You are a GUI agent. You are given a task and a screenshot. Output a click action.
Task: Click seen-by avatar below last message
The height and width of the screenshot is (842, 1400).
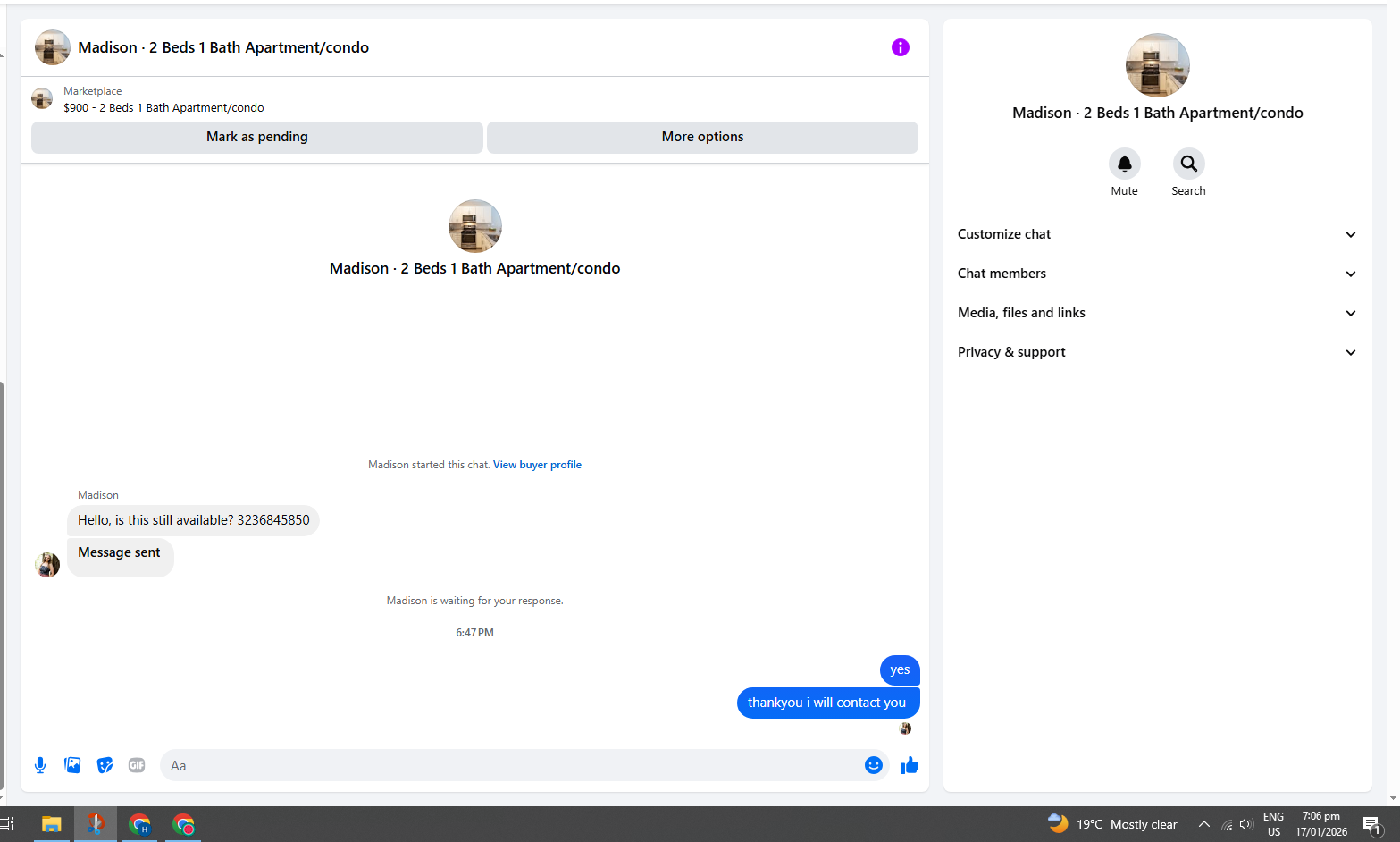(905, 729)
